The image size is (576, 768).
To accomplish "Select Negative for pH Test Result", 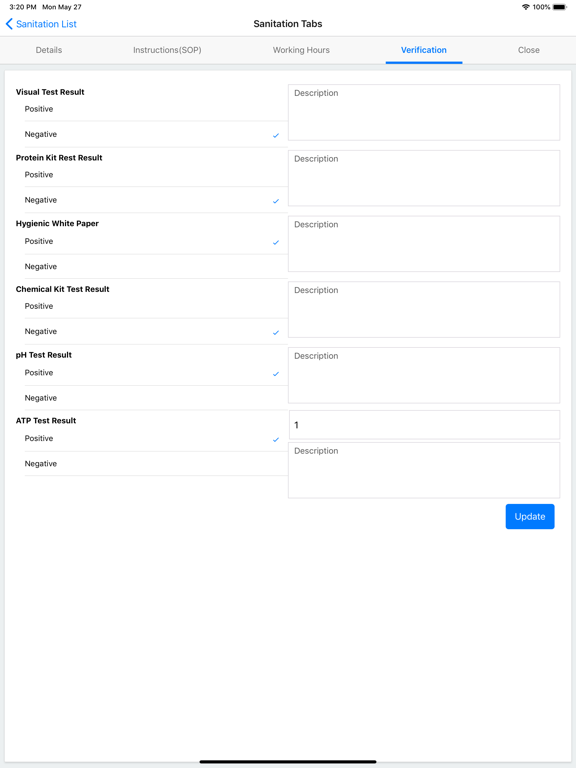I will (x=156, y=398).
